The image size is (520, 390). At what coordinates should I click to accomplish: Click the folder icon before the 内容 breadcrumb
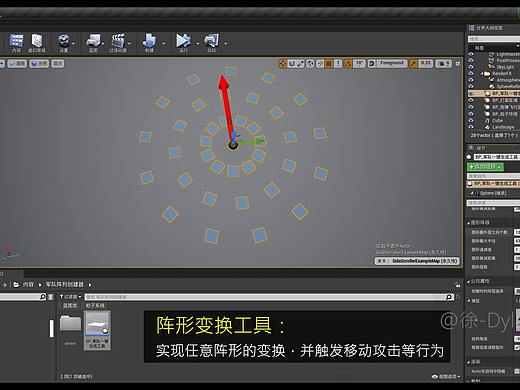(16, 285)
